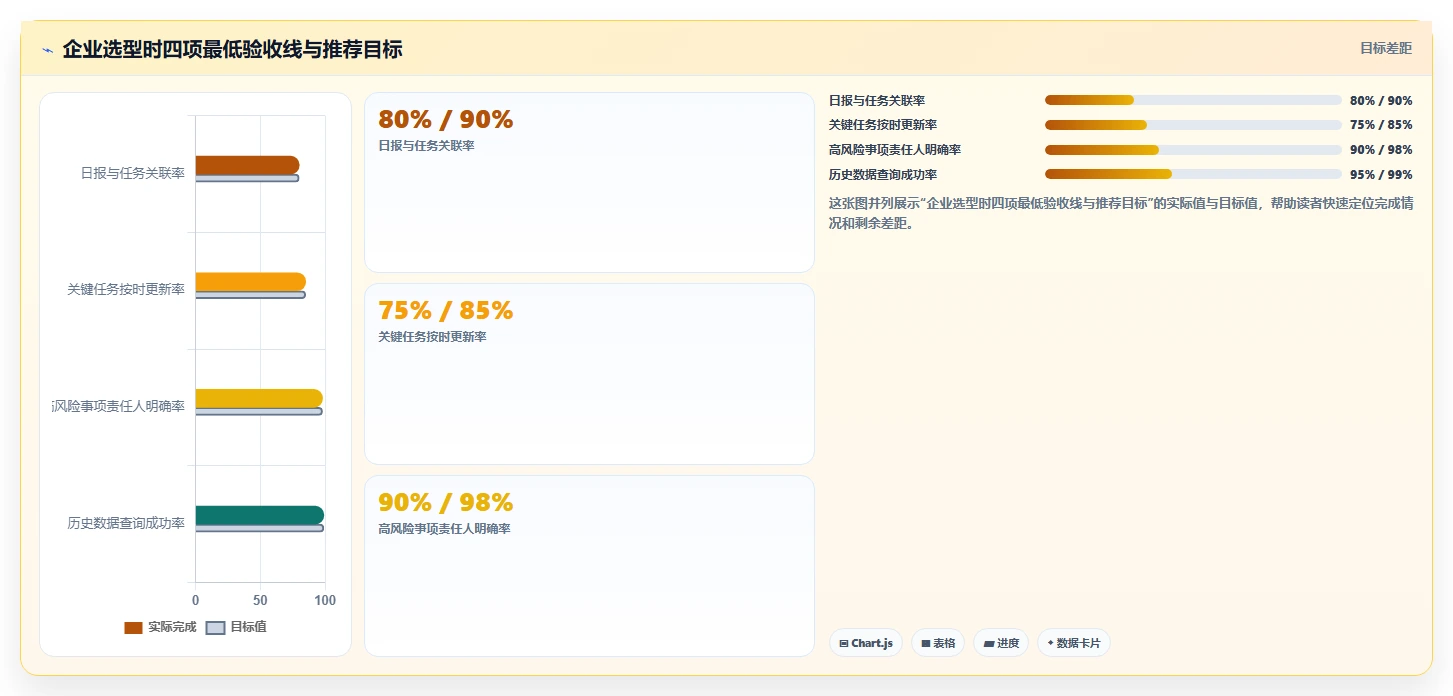Image resolution: width=1453 pixels, height=696 pixels.
Task: Toggle the 目标值 legend item
Action: [236, 627]
